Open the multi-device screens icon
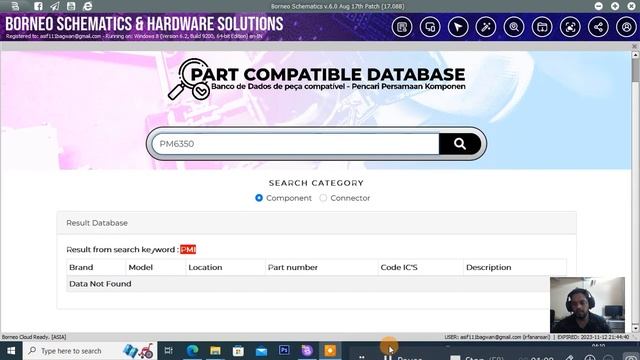The height and width of the screenshot is (360, 640). [x=430, y=27]
